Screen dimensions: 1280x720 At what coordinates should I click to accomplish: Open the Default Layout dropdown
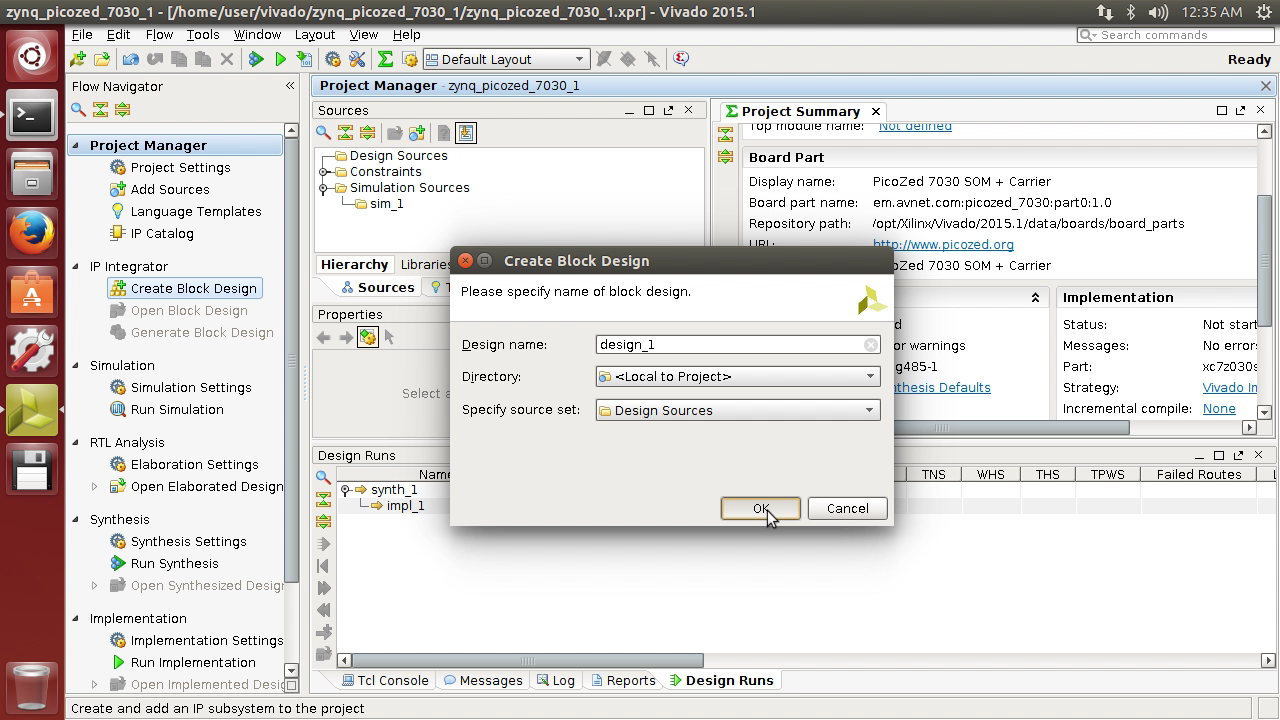coord(506,59)
